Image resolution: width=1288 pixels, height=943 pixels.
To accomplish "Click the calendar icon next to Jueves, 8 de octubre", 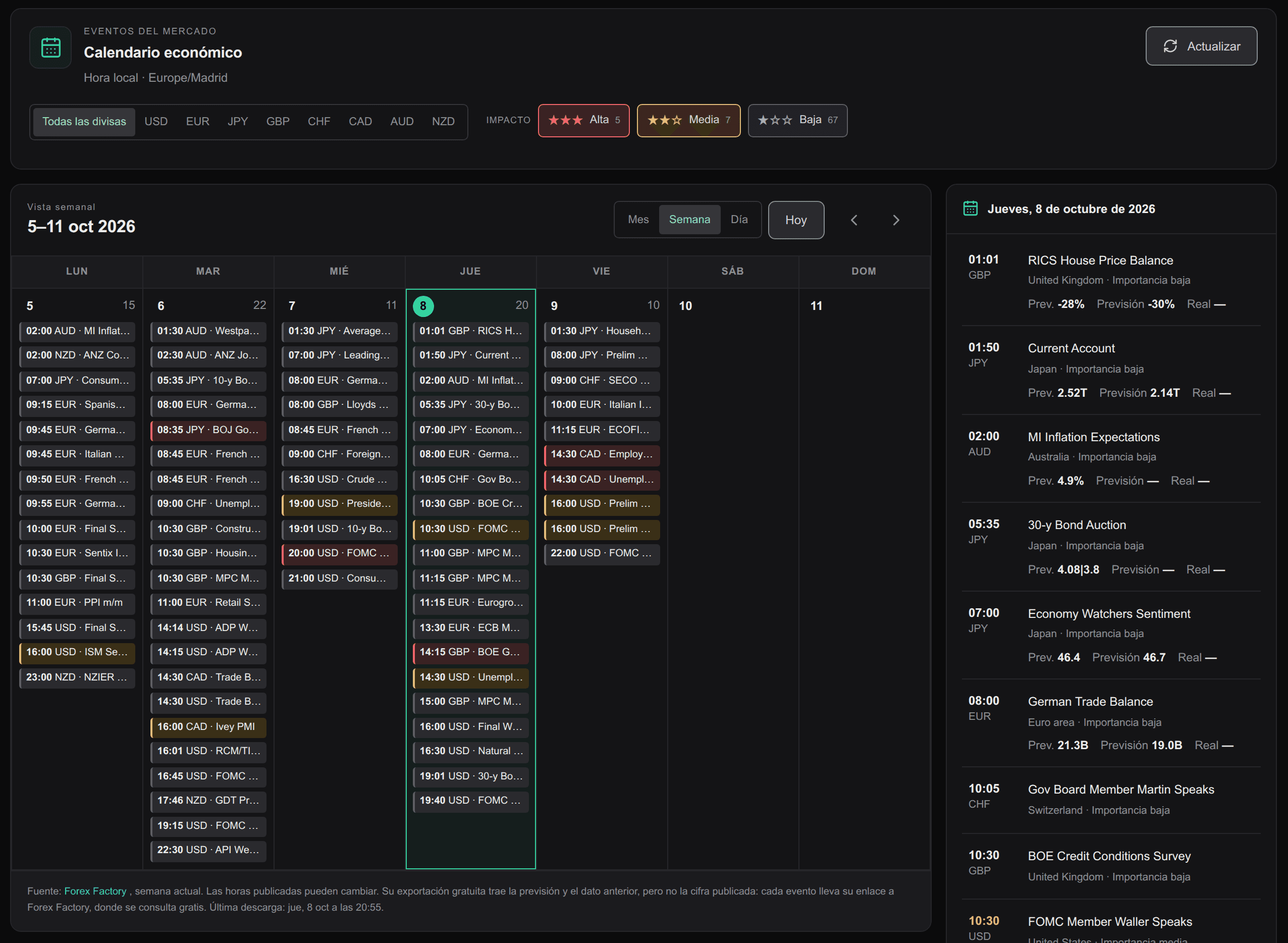I will 970,208.
